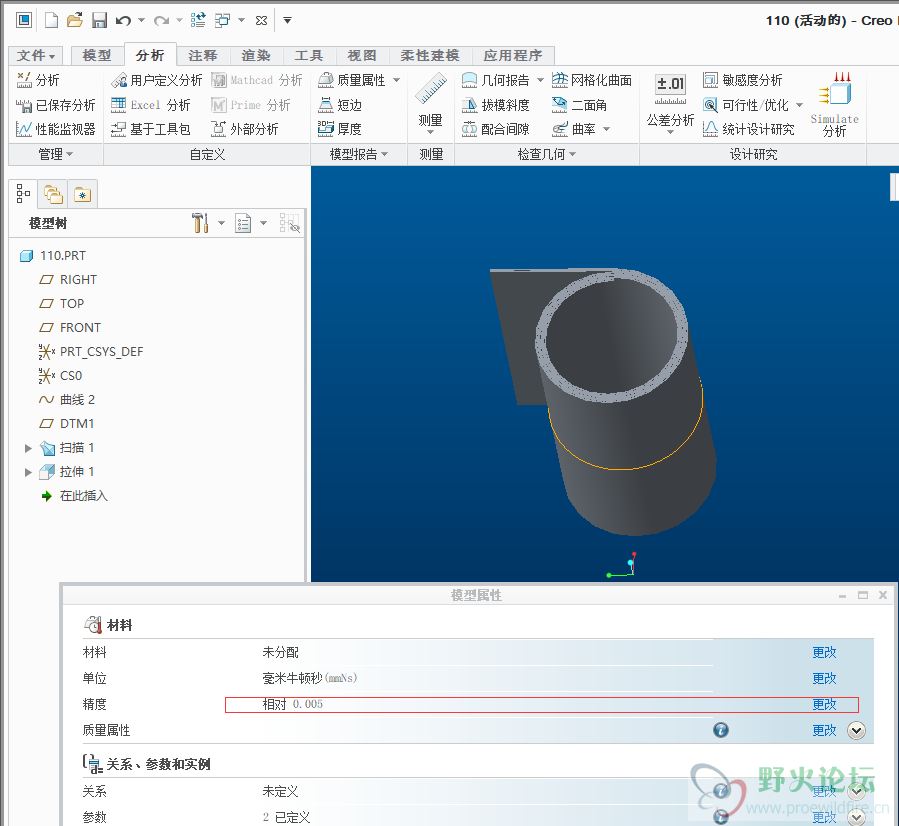Select DTM1 datum plane in the tree

point(67,424)
